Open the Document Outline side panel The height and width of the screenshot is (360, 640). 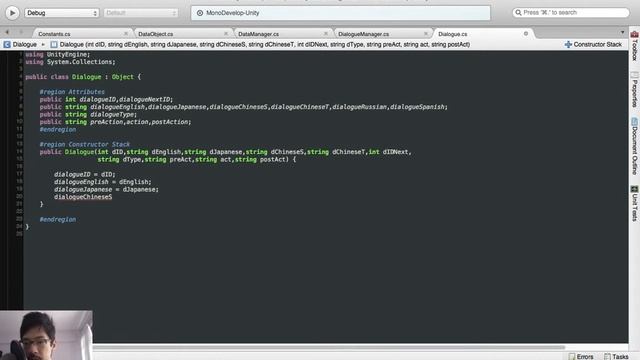[634, 146]
